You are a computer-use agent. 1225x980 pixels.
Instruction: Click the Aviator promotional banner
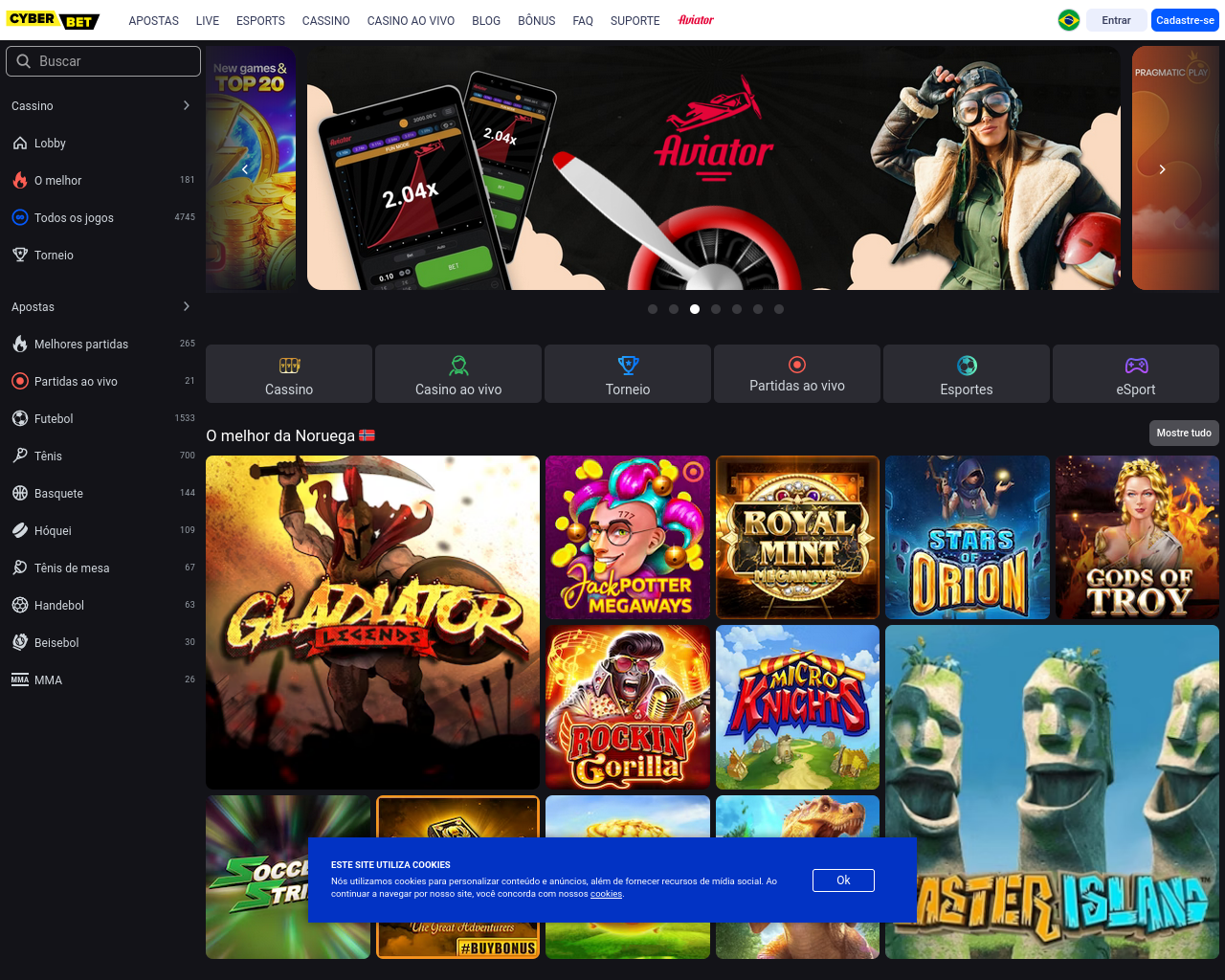[713, 168]
